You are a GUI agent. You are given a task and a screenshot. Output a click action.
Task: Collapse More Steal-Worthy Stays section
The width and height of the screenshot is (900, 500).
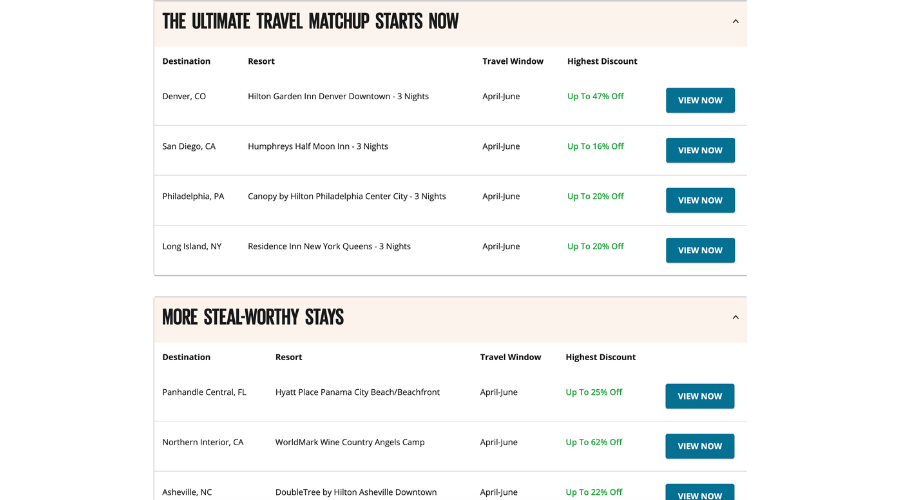(x=735, y=317)
